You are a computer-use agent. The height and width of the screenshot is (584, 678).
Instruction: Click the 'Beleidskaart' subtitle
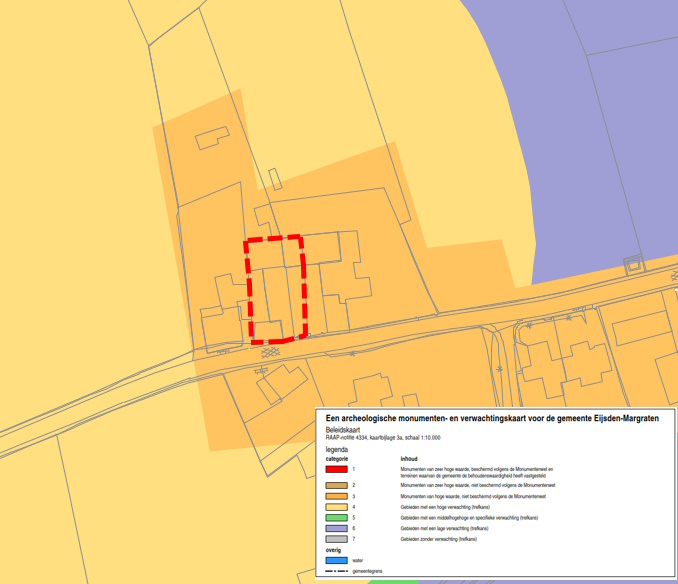click(x=342, y=430)
